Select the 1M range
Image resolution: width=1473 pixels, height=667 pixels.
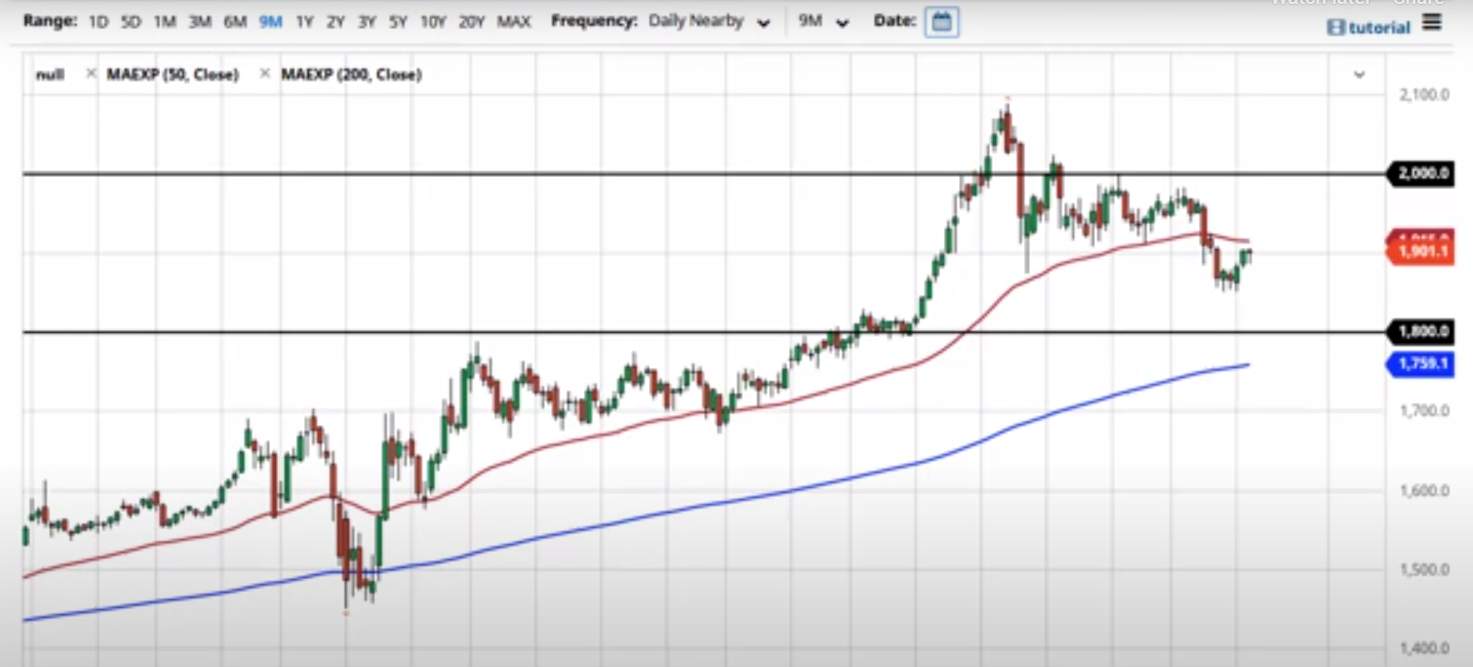[x=165, y=21]
